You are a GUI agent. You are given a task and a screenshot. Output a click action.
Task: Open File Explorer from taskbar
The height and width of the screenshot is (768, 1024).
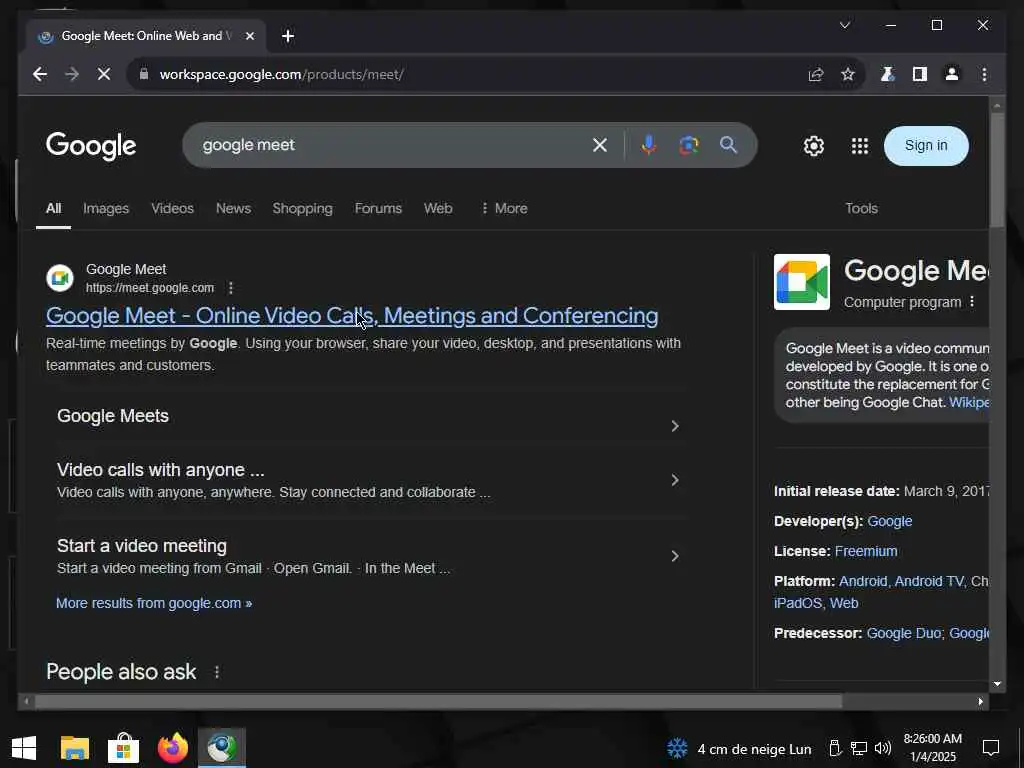pyautogui.click(x=74, y=748)
